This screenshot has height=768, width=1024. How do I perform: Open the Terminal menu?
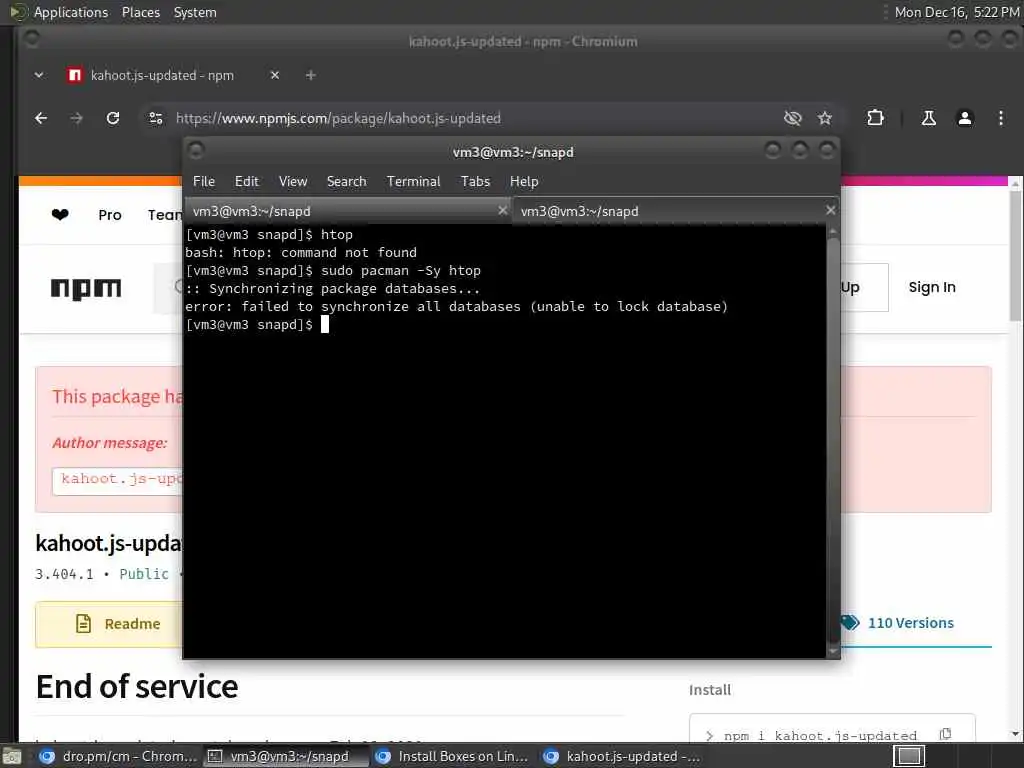413,181
